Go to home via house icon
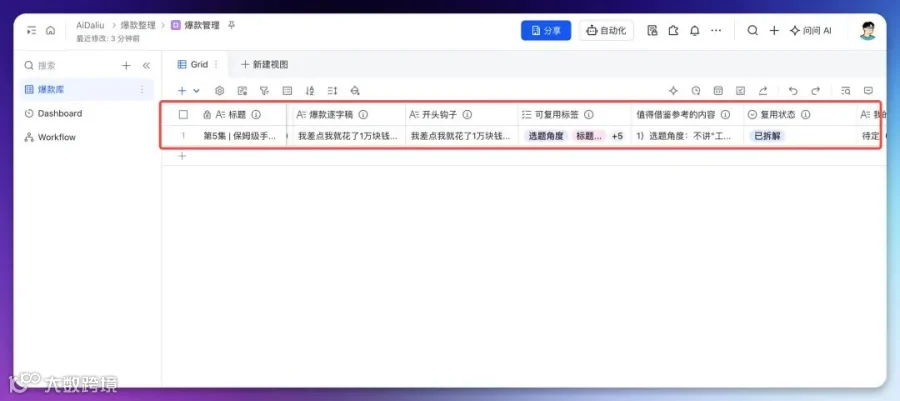The height and width of the screenshot is (401, 900). [x=51, y=30]
